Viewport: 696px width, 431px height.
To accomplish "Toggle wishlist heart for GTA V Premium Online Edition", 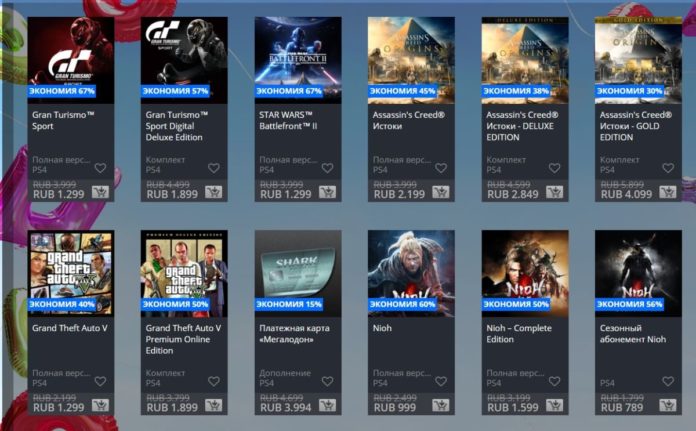I will [x=214, y=381].
